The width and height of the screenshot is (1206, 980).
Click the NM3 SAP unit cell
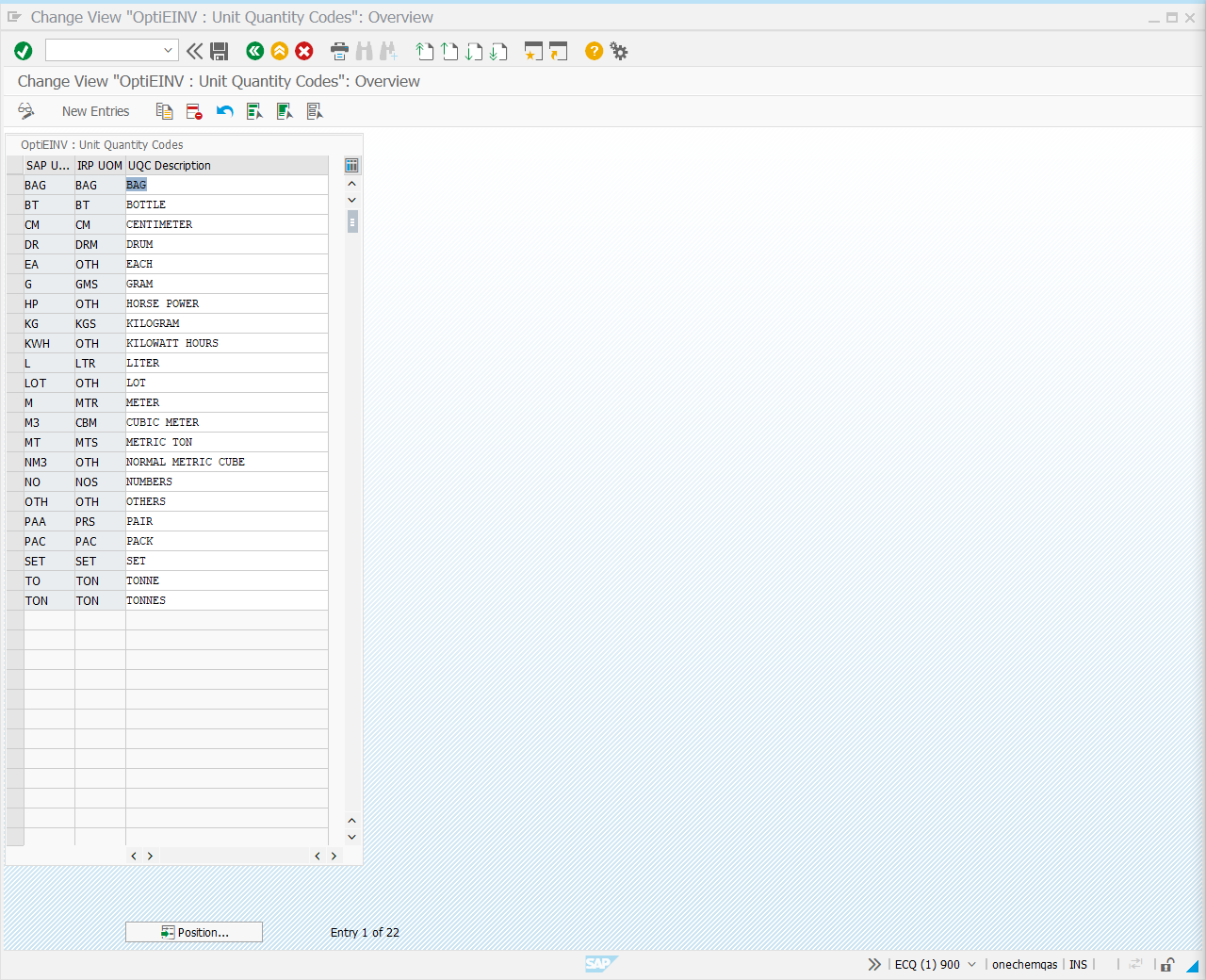[x=49, y=462]
